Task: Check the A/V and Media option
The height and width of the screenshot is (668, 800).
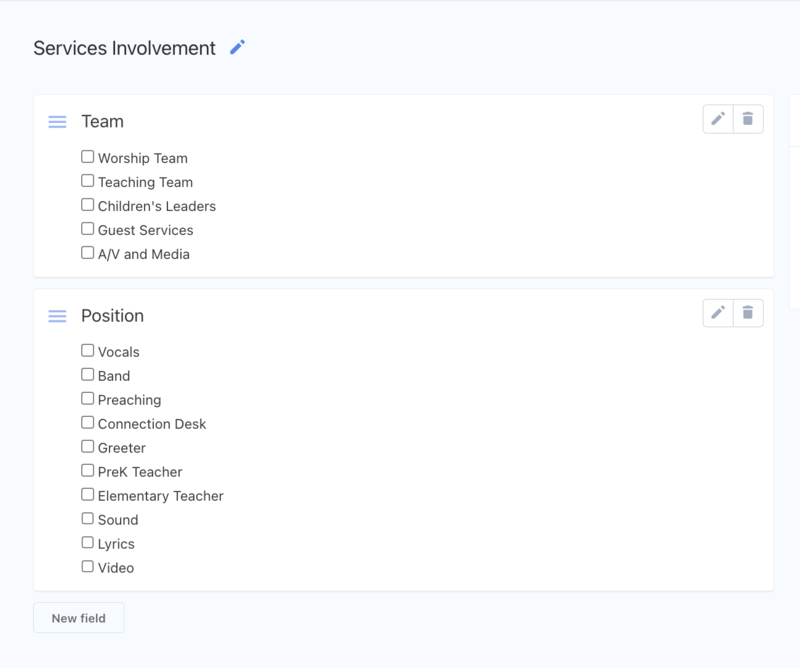Action: pos(88,253)
